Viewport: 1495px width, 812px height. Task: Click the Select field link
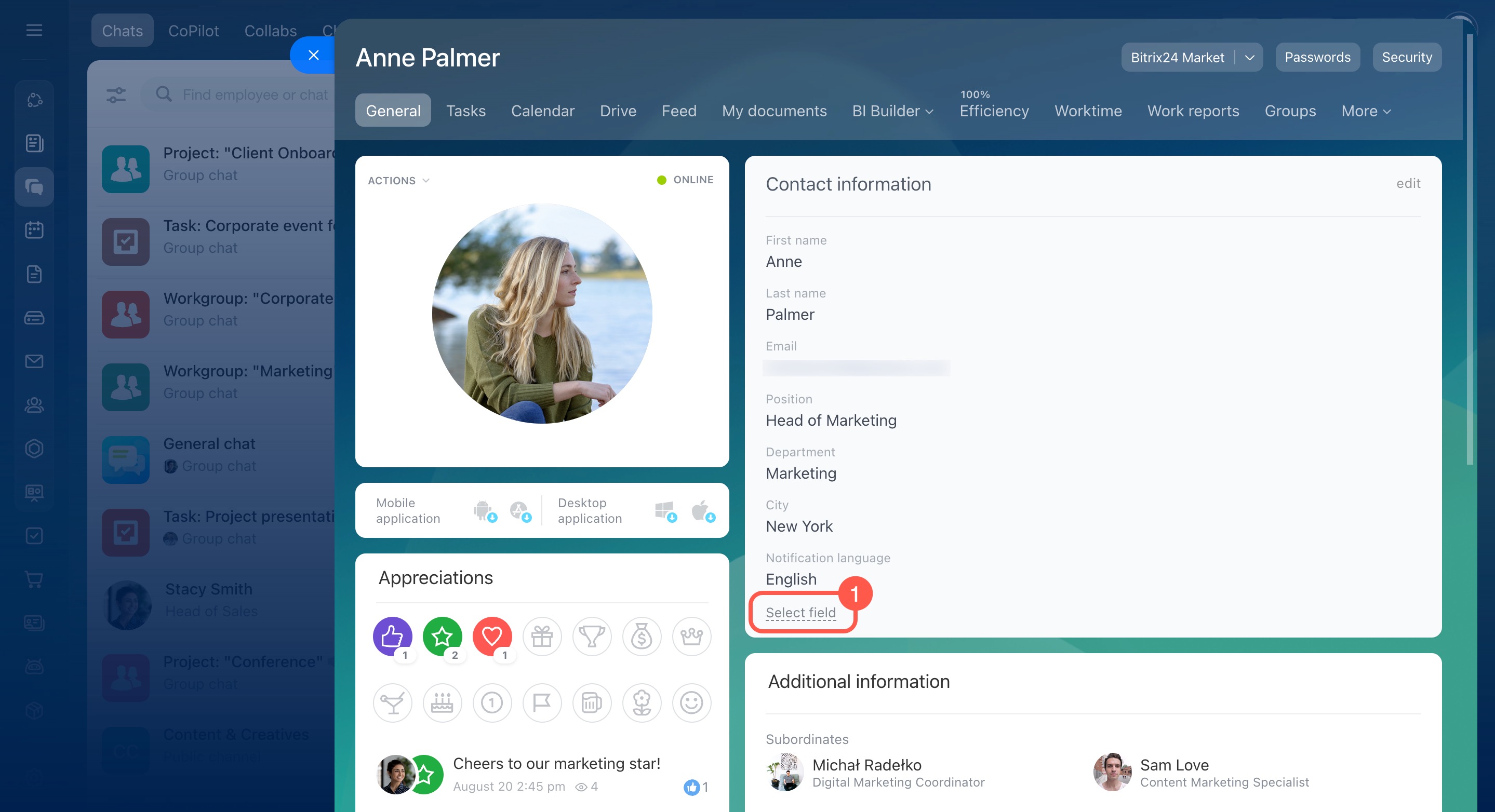tap(800, 613)
